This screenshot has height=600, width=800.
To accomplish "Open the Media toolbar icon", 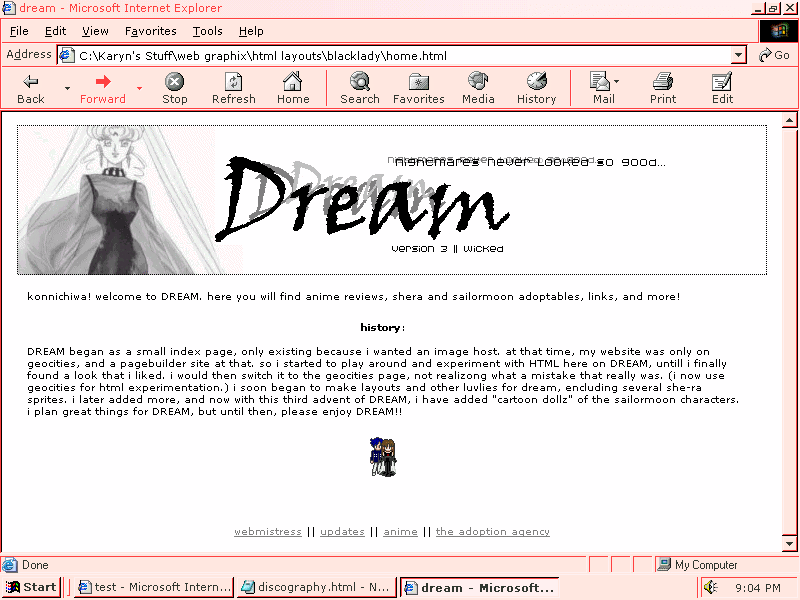I will 478,83.
